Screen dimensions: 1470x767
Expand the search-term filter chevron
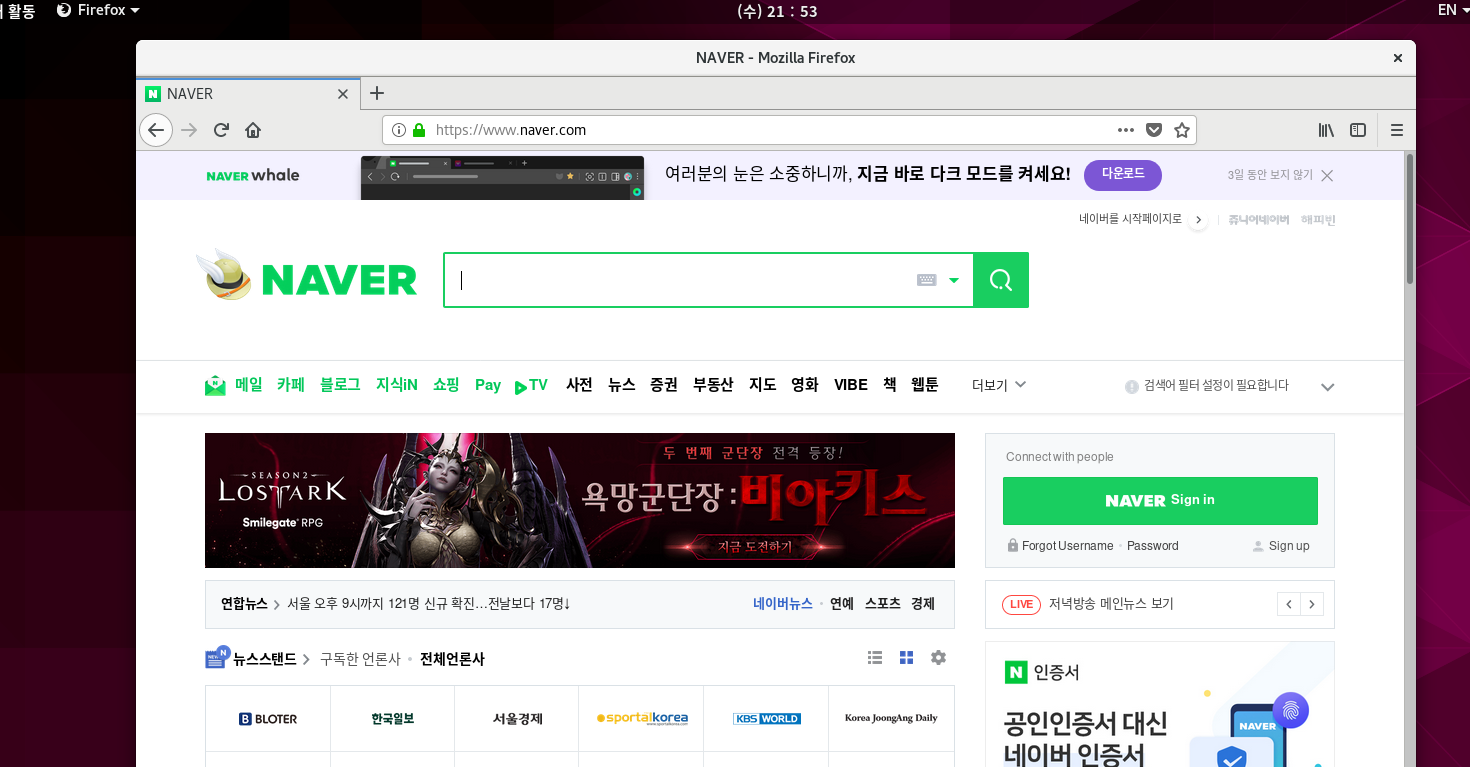point(1328,387)
